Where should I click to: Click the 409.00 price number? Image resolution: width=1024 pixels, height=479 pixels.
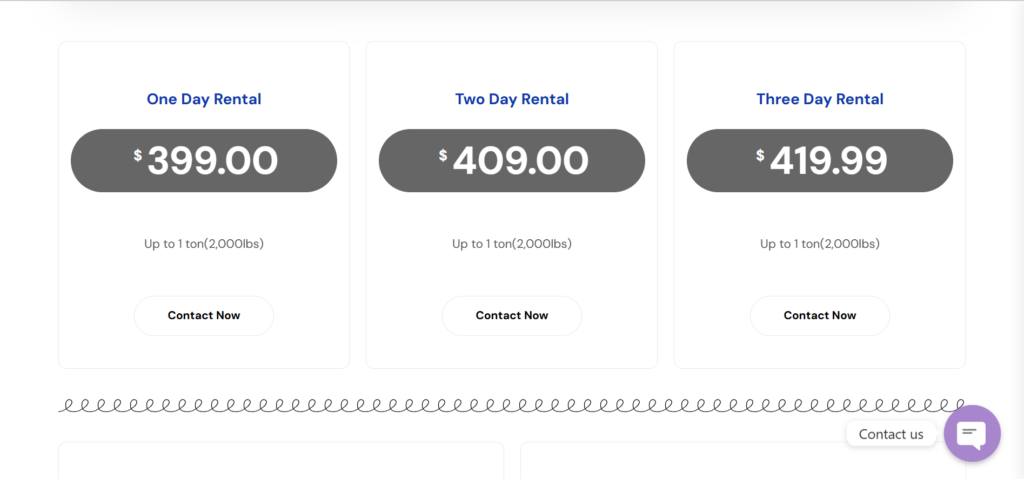[520, 161]
